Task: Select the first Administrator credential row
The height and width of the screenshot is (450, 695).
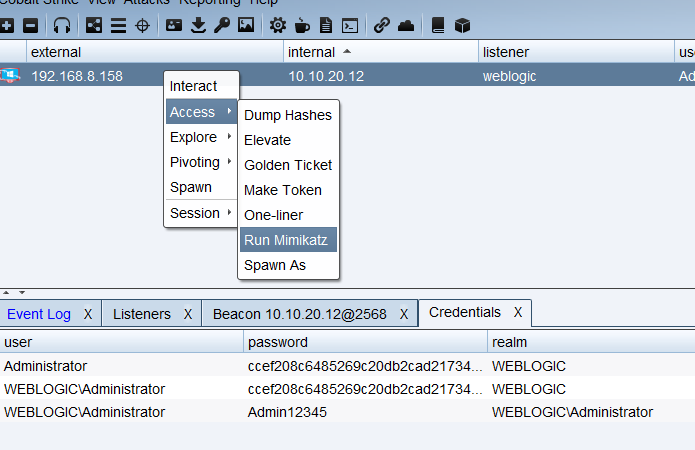Action: point(348,366)
